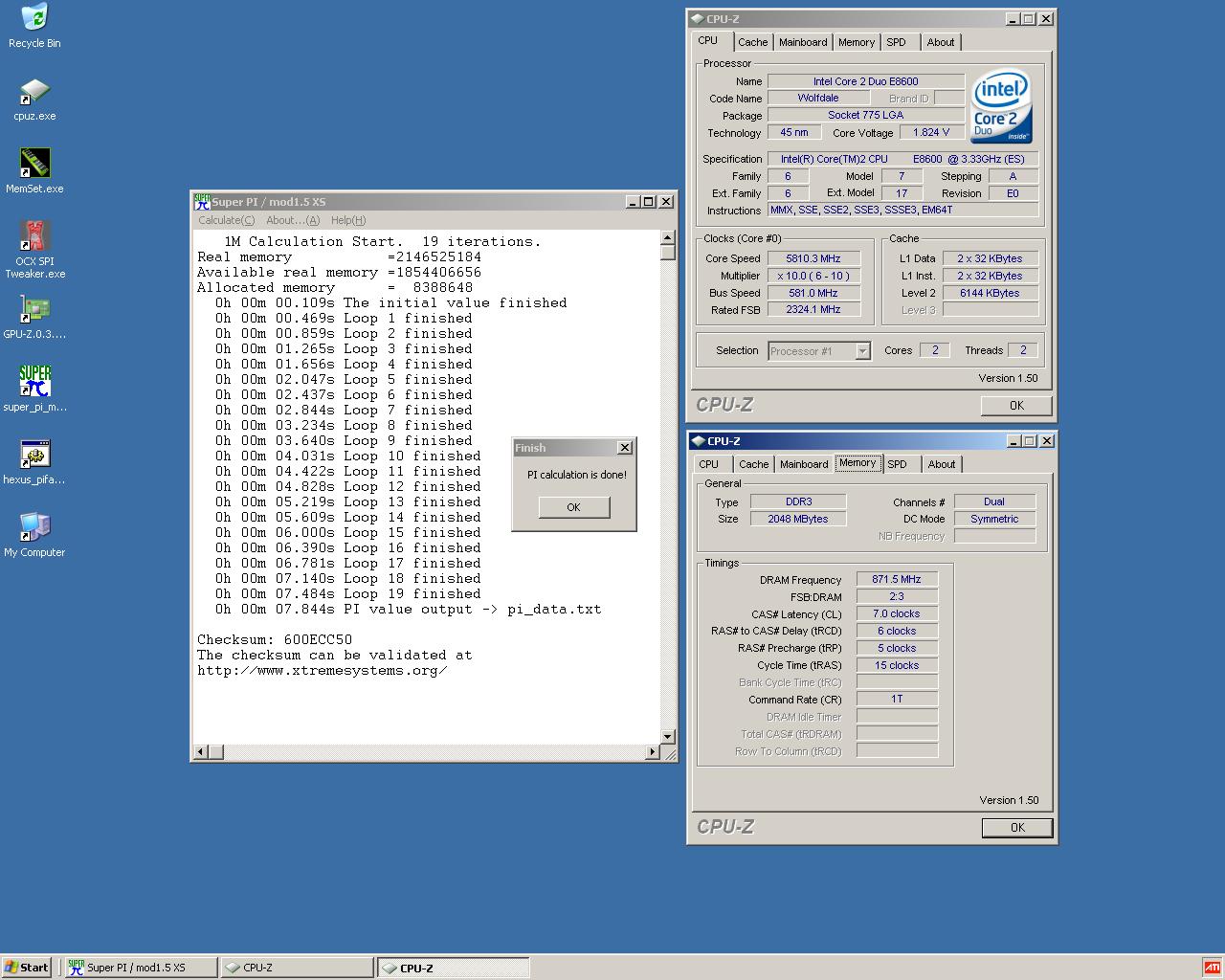This screenshot has height=980, width=1225.
Task: Open the Recycle Bin desktop icon
Action: pos(34,26)
